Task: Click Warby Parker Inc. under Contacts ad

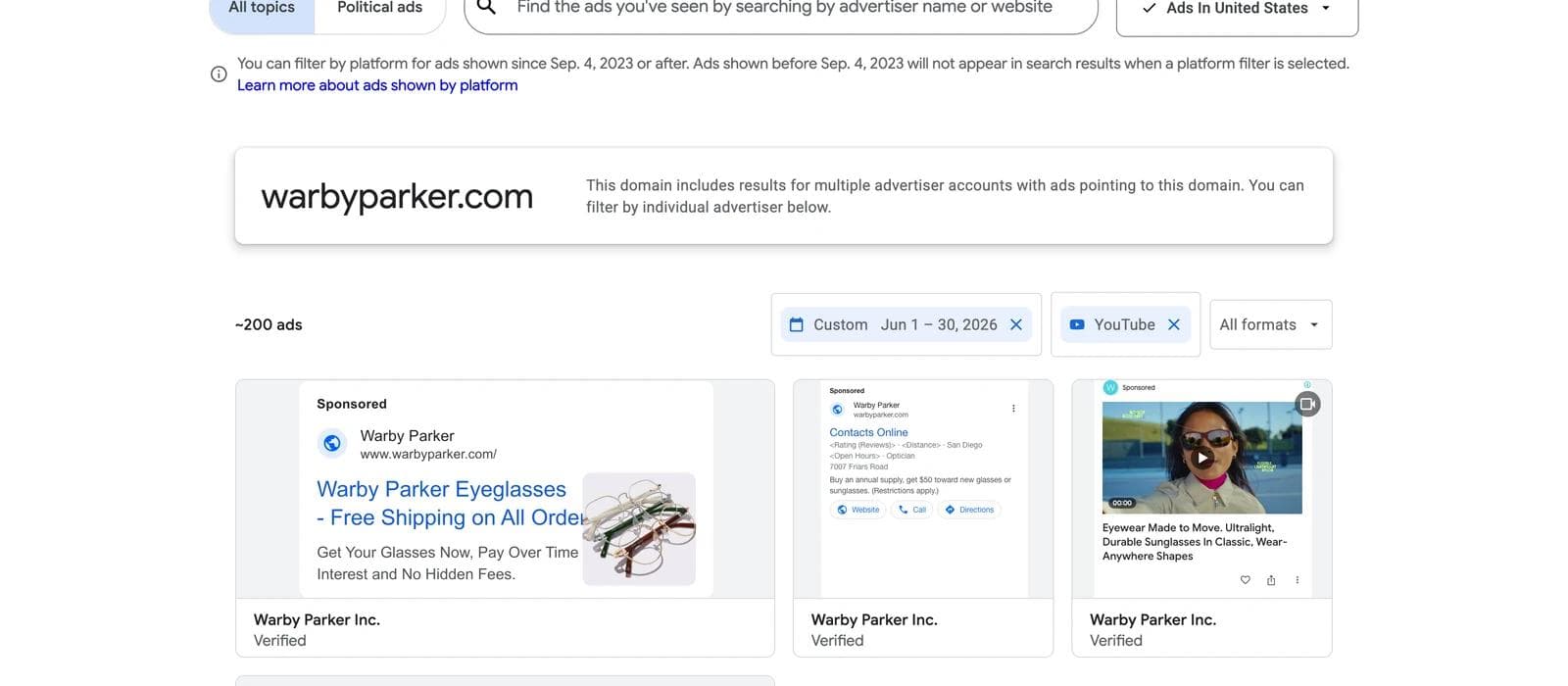Action: click(x=874, y=619)
